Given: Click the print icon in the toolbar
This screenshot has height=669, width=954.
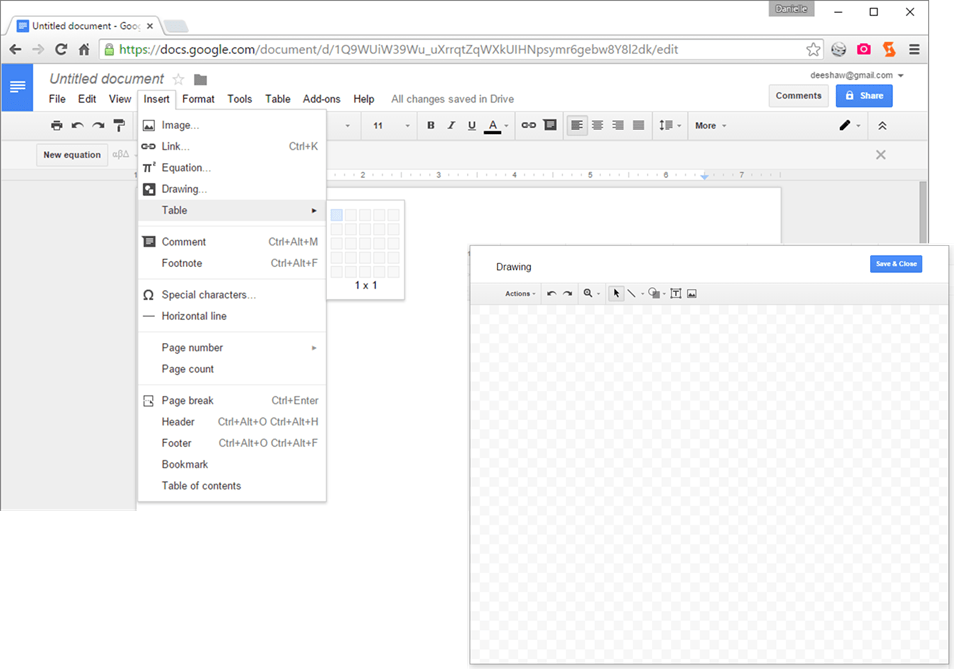Looking at the screenshot, I should pyautogui.click(x=57, y=125).
